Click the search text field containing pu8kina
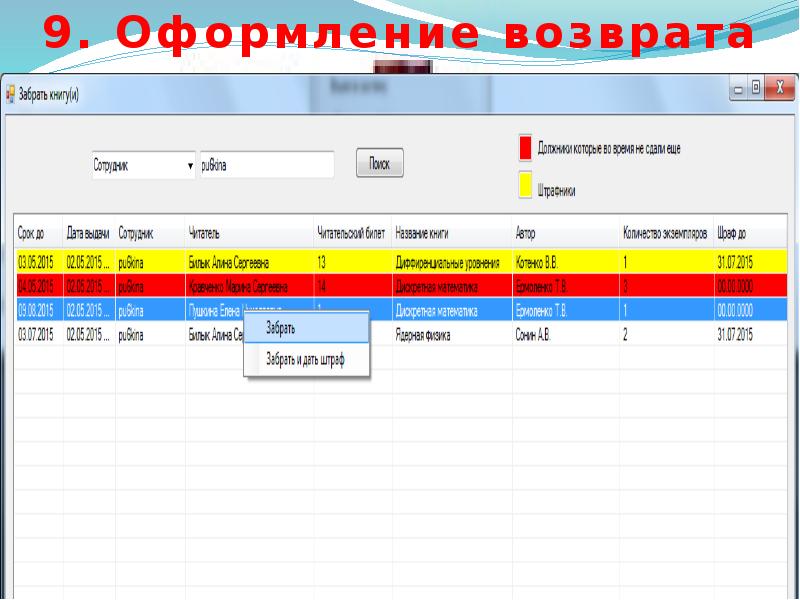 pos(267,165)
